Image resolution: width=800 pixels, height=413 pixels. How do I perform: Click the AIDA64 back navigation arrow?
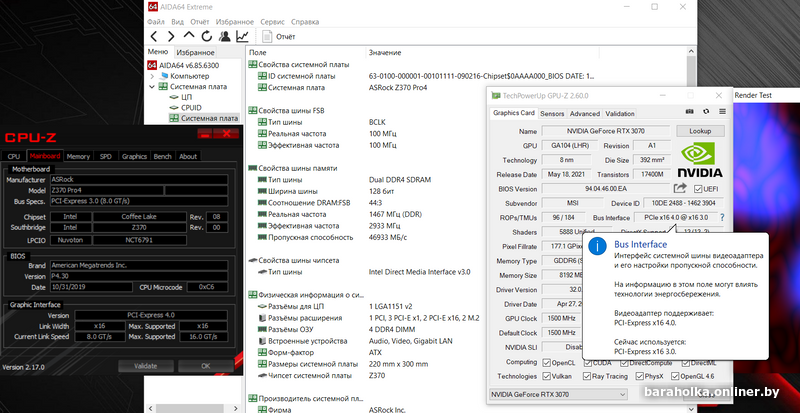click(x=155, y=36)
